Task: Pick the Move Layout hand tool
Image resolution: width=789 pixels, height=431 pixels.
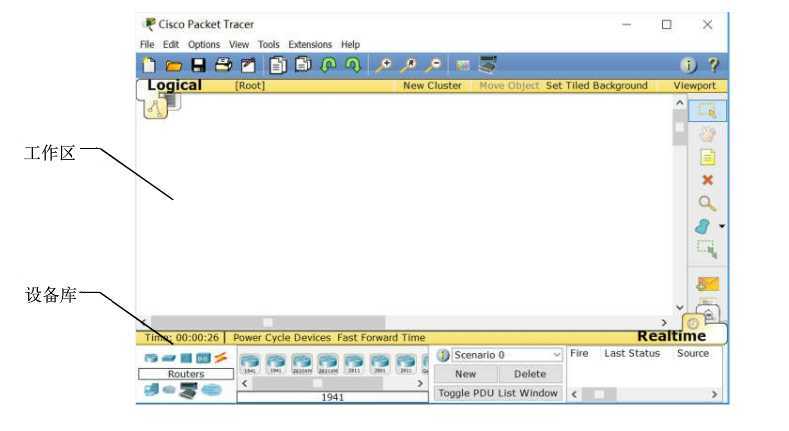Action: [x=707, y=134]
